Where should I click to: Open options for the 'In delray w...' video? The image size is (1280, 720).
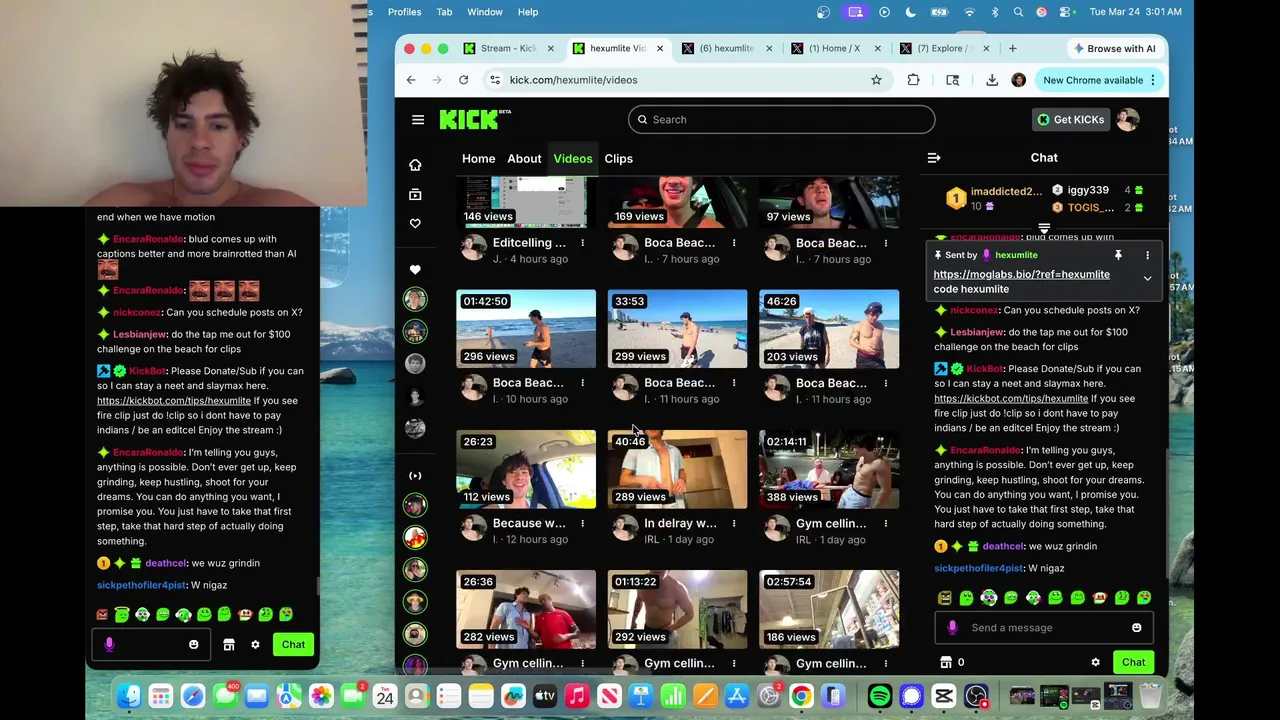734,523
